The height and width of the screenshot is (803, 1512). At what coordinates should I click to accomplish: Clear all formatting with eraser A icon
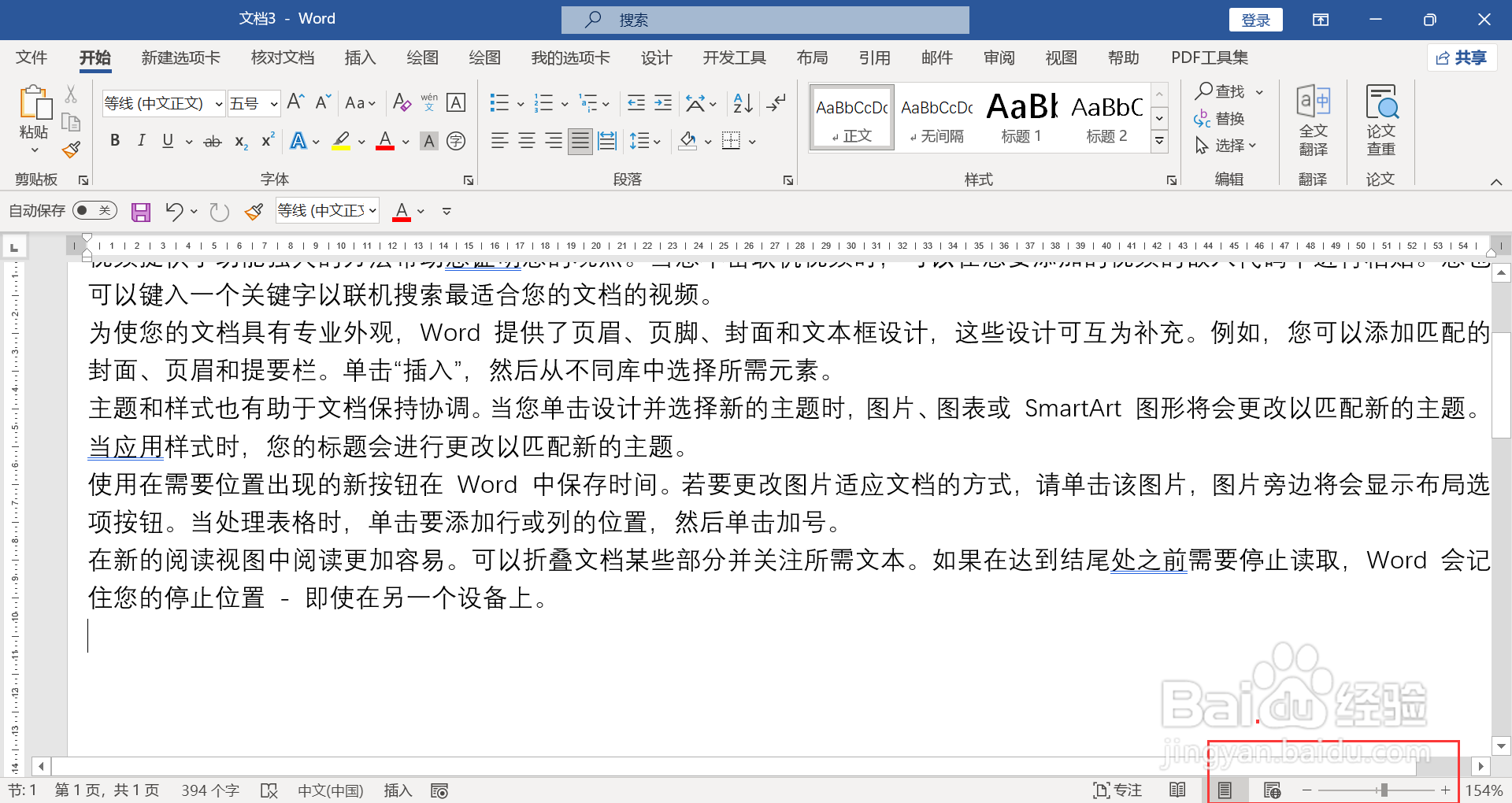pyautogui.click(x=402, y=102)
